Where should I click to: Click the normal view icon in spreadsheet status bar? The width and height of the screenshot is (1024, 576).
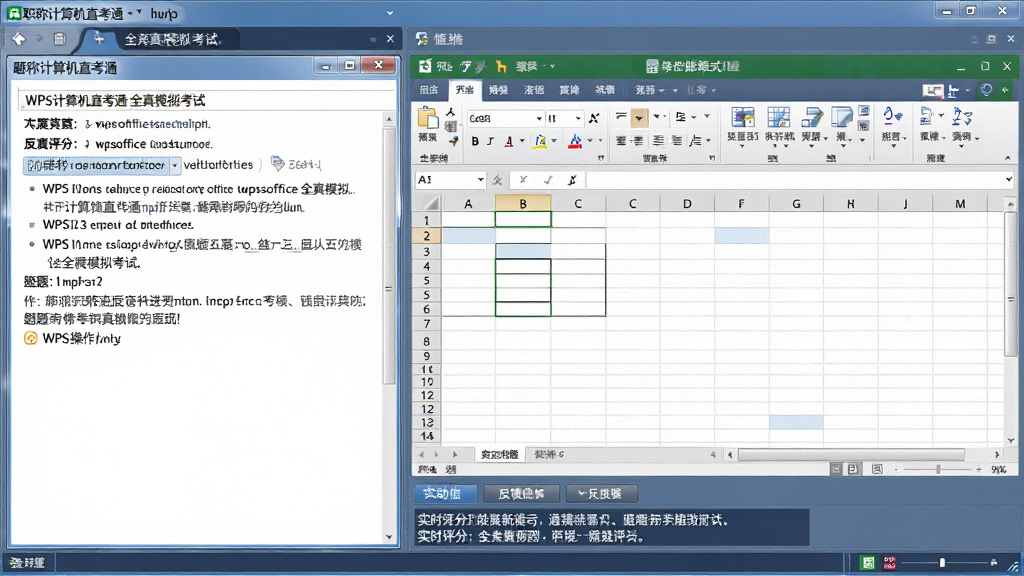click(836, 470)
